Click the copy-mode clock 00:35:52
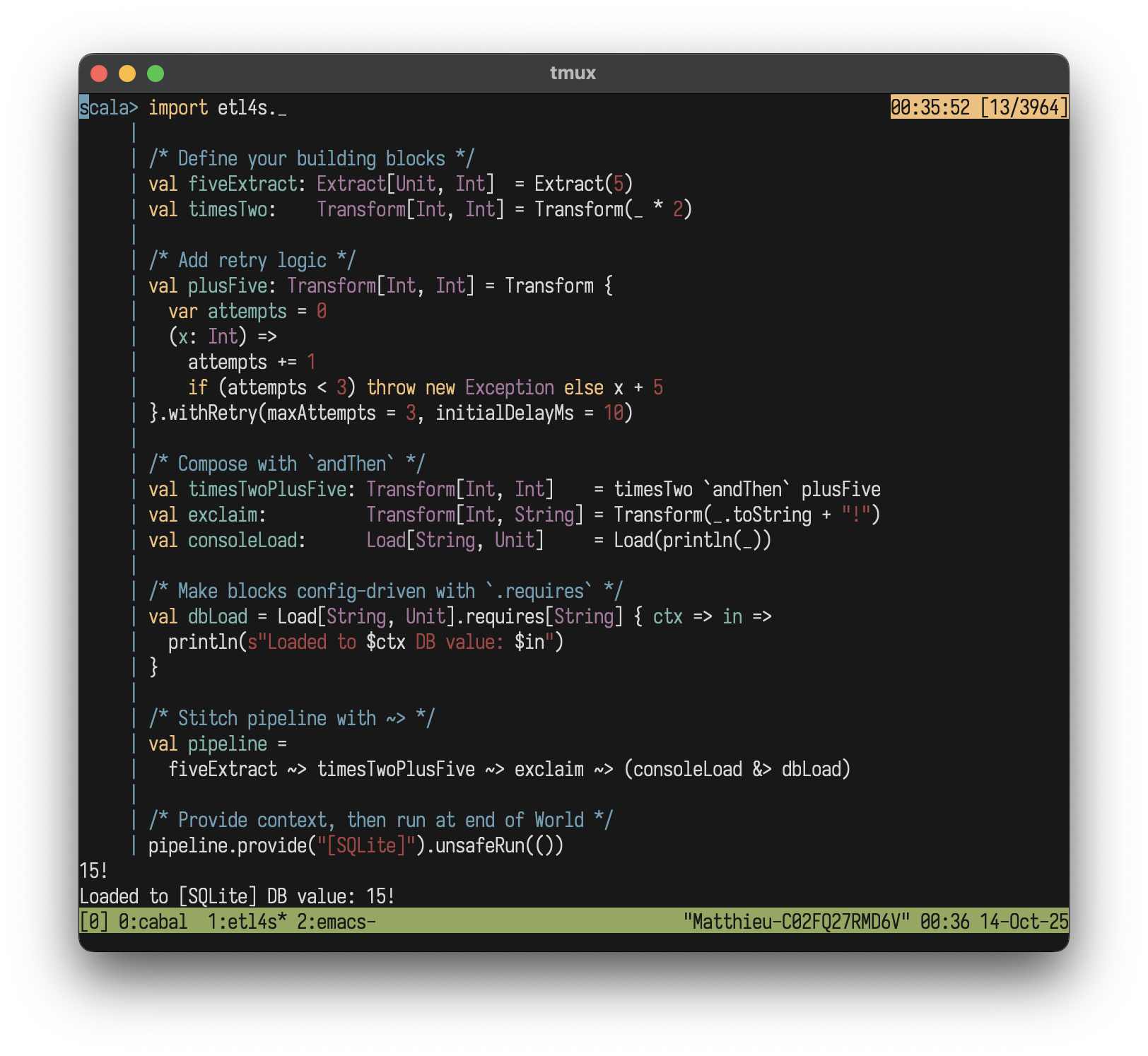Image resolution: width=1148 pixels, height=1056 pixels. pyautogui.click(x=930, y=107)
